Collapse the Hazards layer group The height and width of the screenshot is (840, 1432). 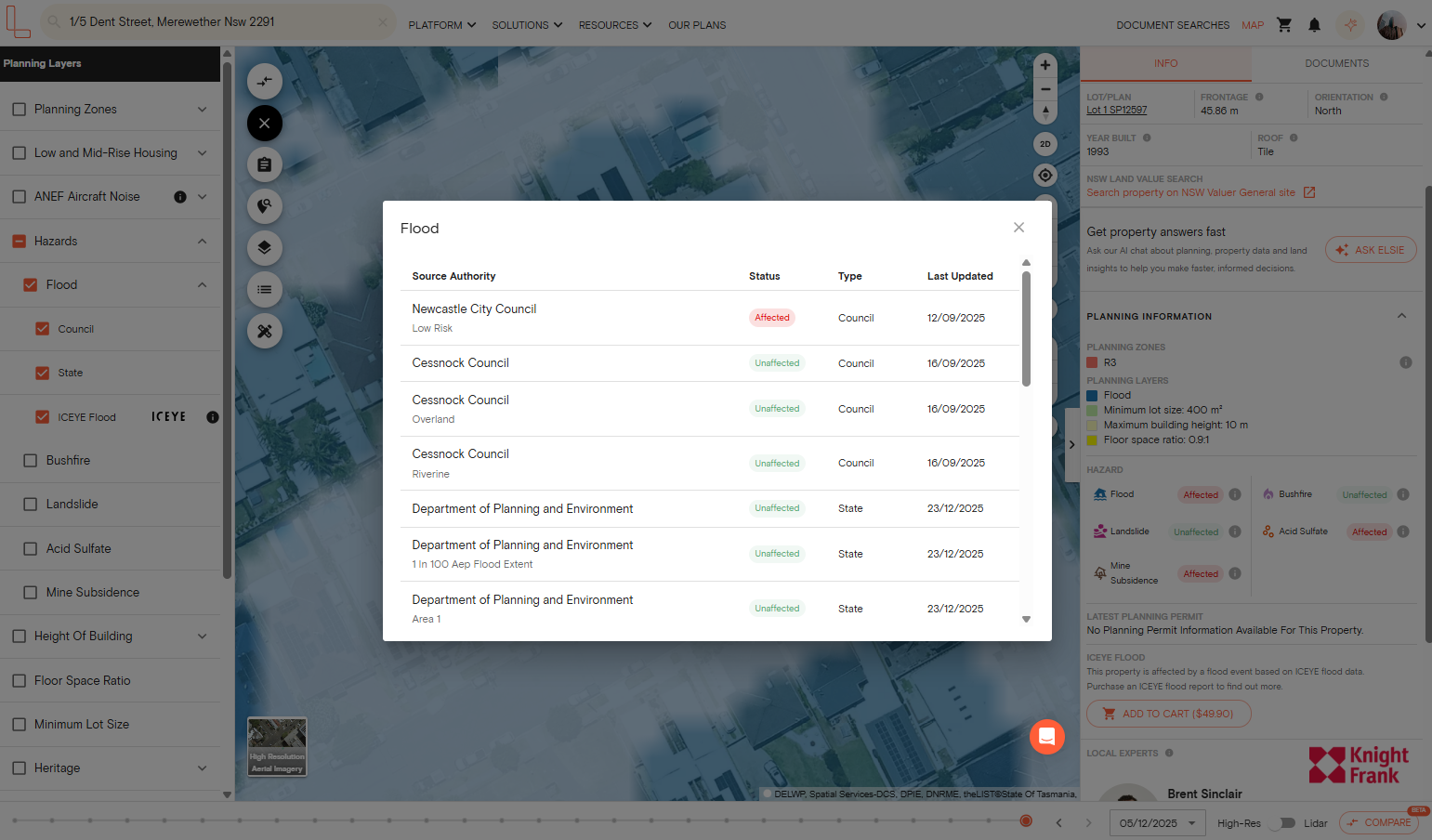click(202, 242)
